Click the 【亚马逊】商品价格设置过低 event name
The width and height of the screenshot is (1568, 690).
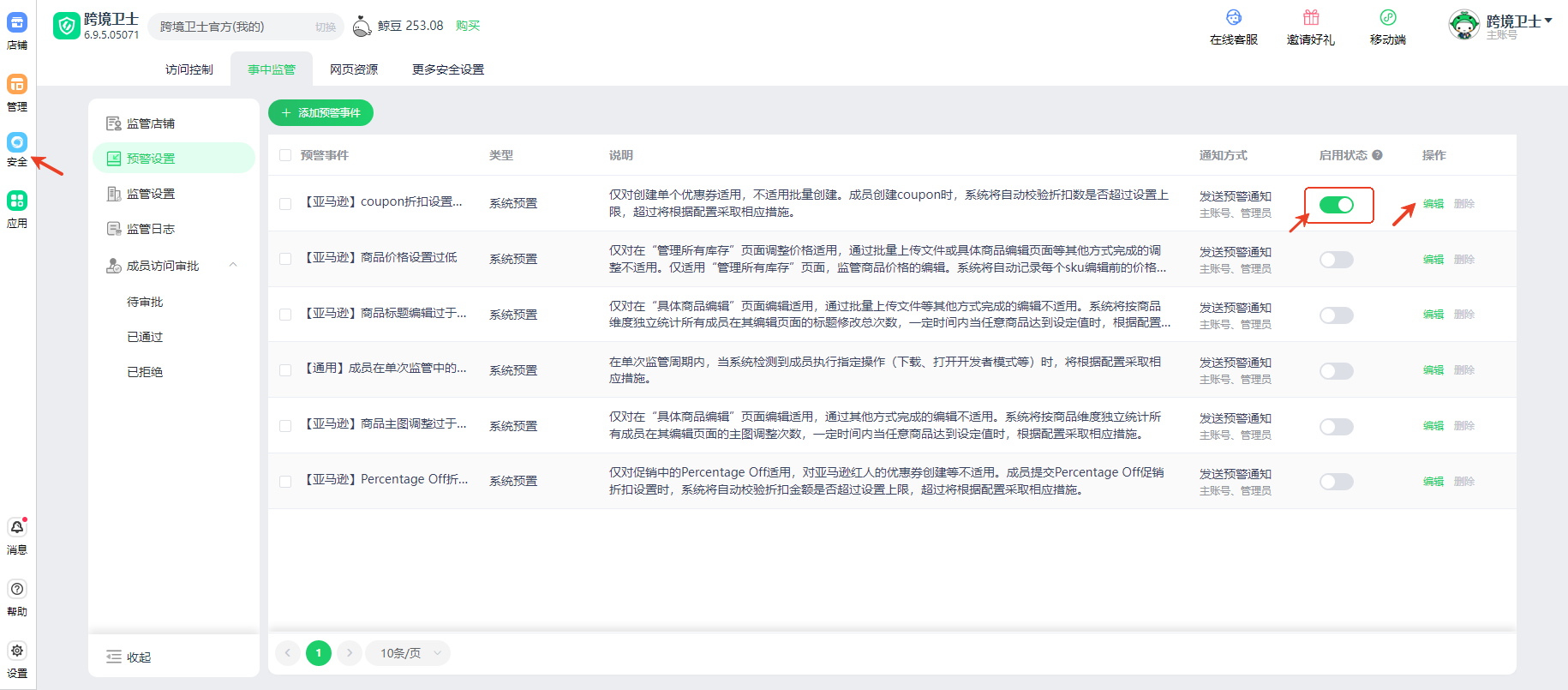pos(380,257)
